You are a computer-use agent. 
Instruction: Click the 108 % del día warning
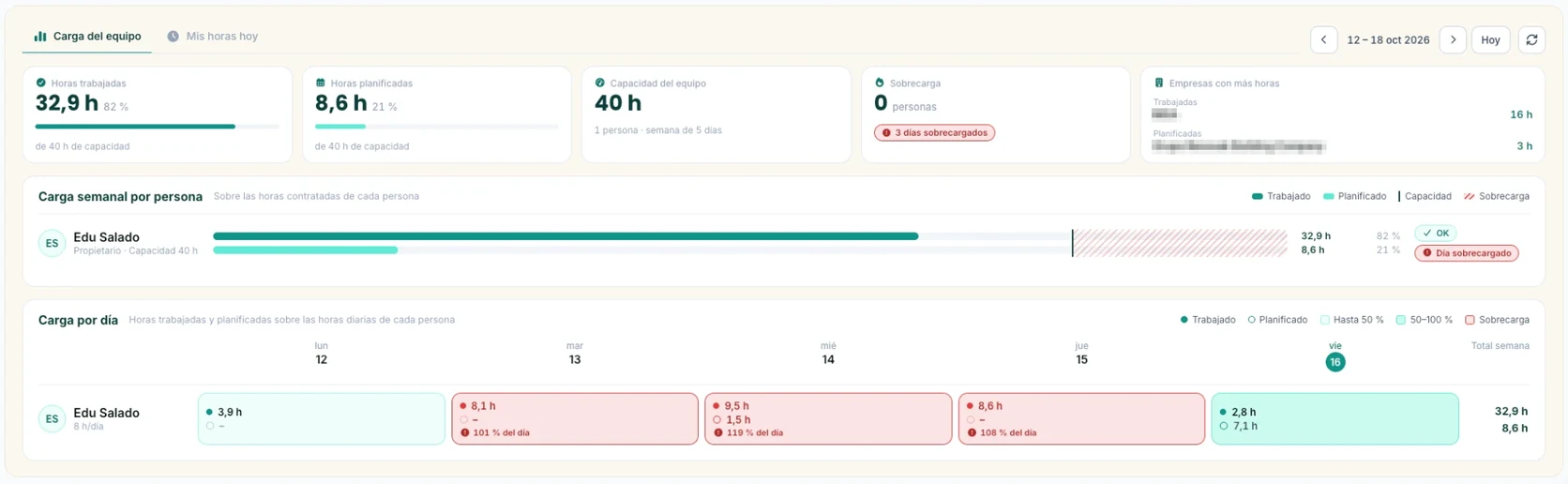(1002, 433)
